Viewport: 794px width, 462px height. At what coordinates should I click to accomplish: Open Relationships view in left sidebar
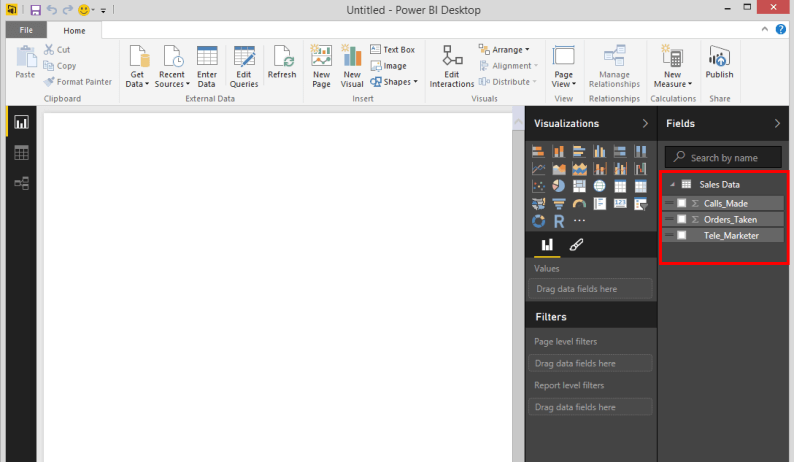pos(21,183)
